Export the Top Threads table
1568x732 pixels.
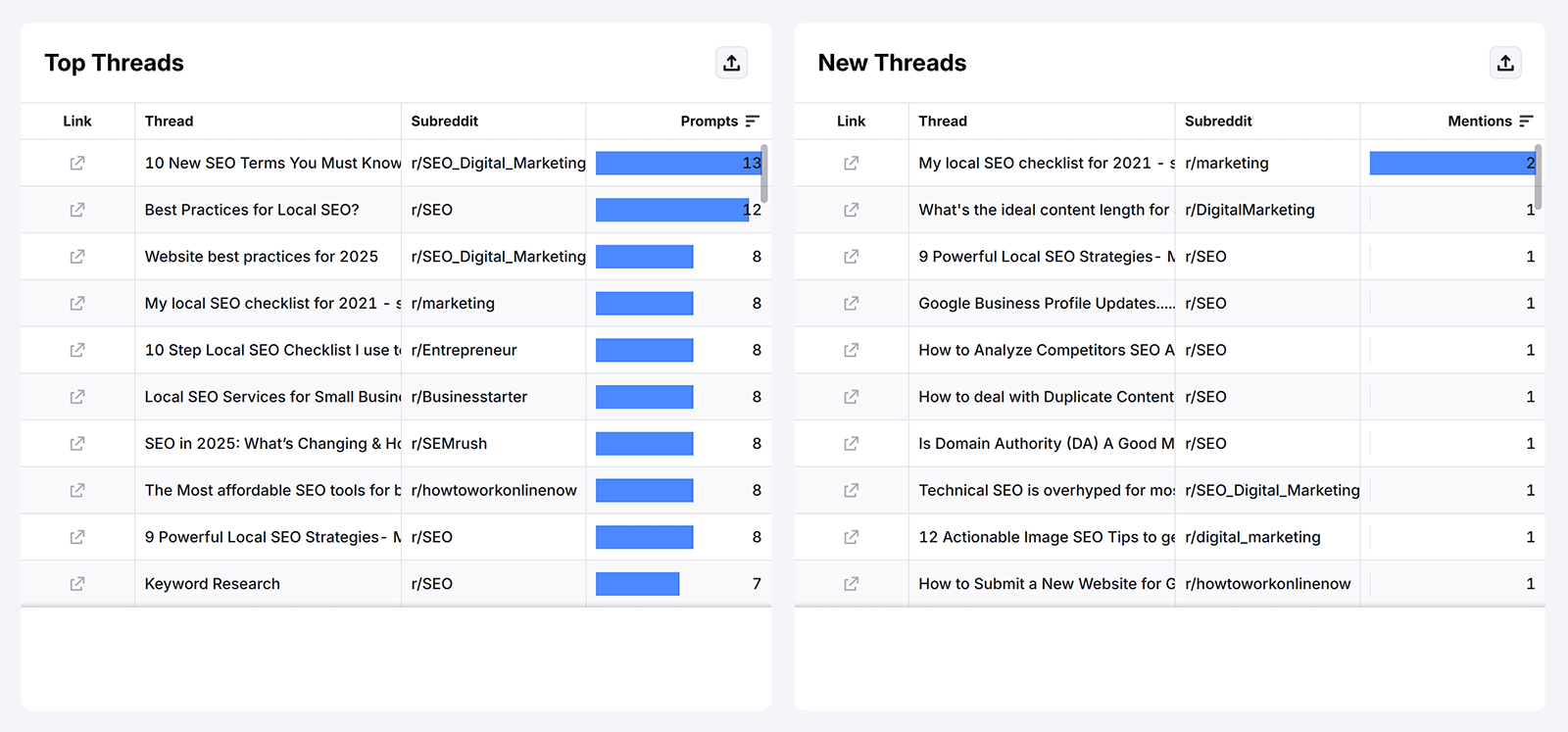pos(731,63)
